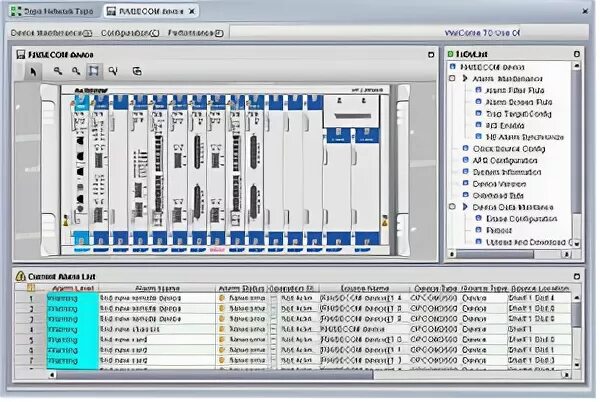Click the alarm list horizontal scroll right arrow
The height and width of the screenshot is (402, 600).
[567, 375]
